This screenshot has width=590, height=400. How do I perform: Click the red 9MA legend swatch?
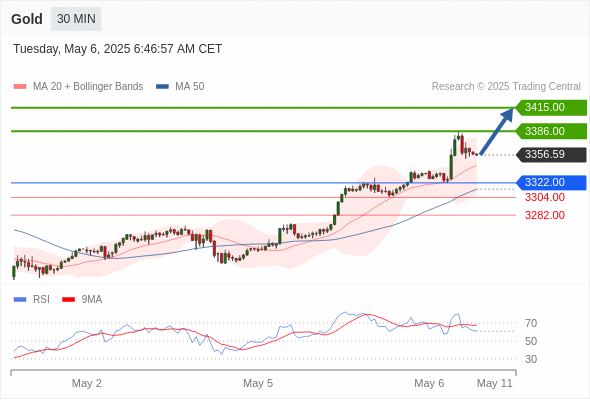pyautogui.click(x=68, y=300)
